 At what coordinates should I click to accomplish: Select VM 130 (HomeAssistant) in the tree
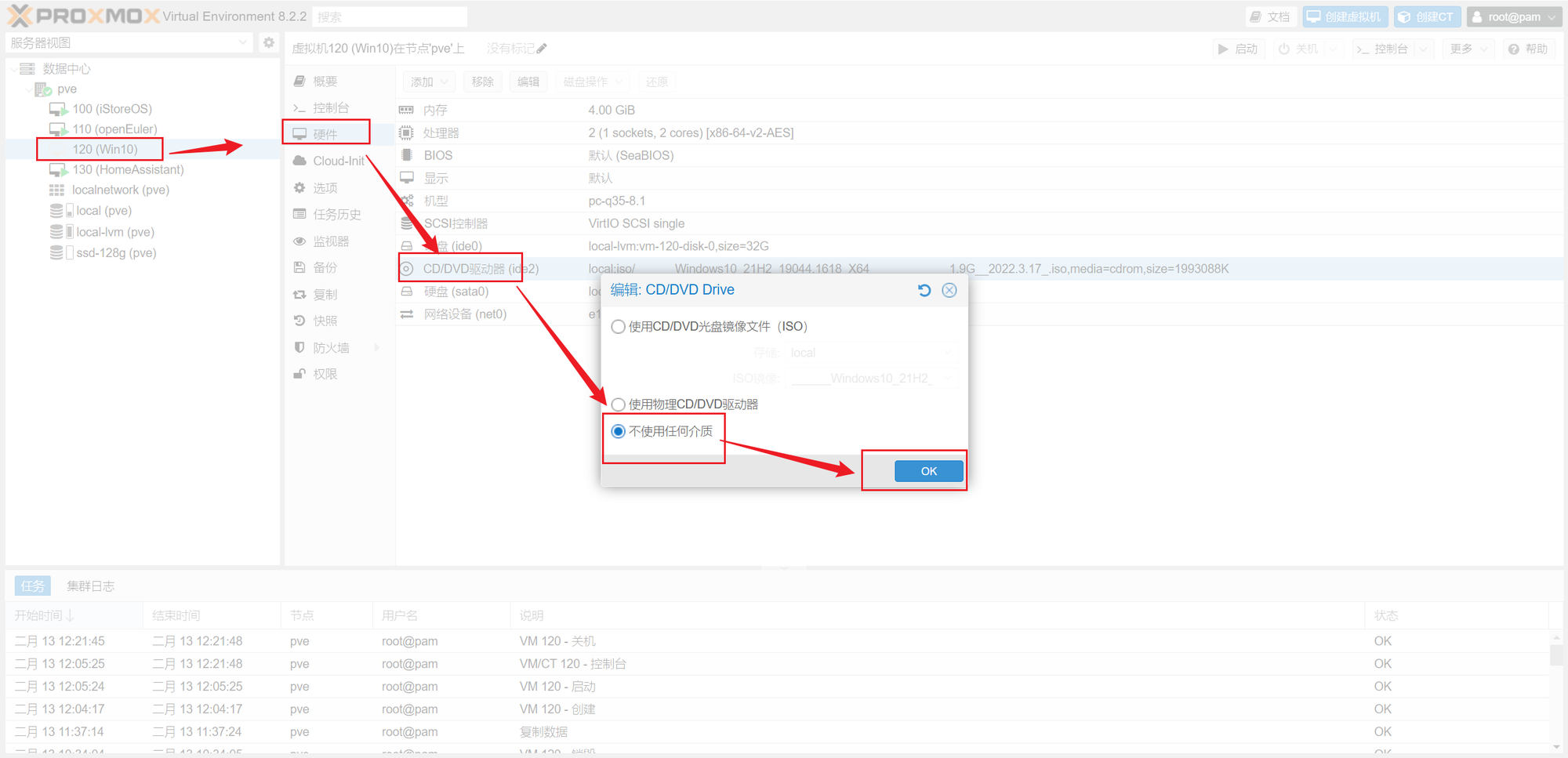[128, 169]
